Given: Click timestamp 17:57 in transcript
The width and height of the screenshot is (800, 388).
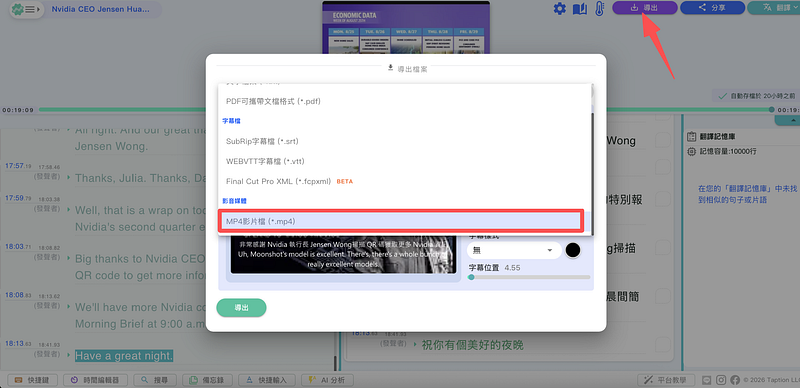Looking at the screenshot, I should tap(17, 166).
